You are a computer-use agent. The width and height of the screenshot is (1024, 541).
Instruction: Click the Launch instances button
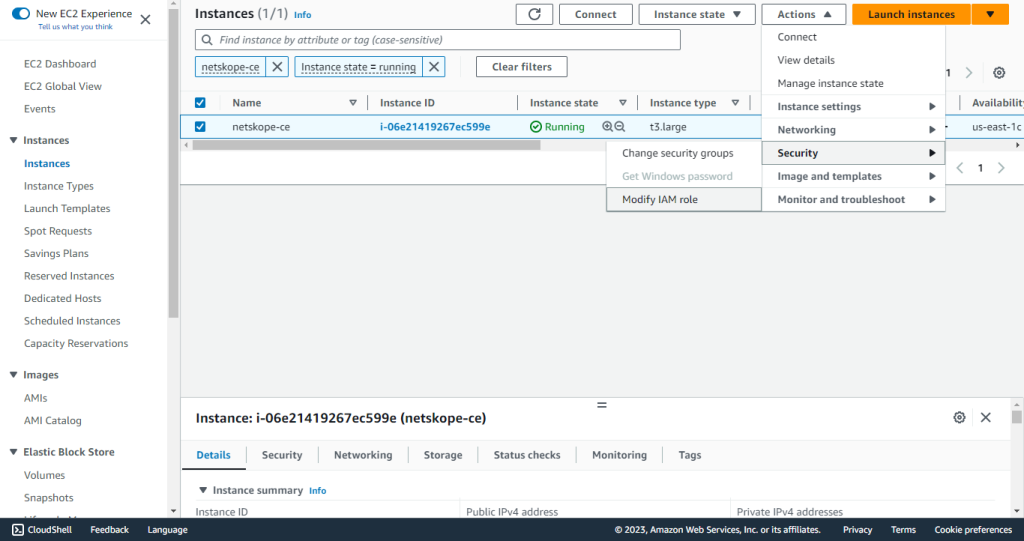911,14
